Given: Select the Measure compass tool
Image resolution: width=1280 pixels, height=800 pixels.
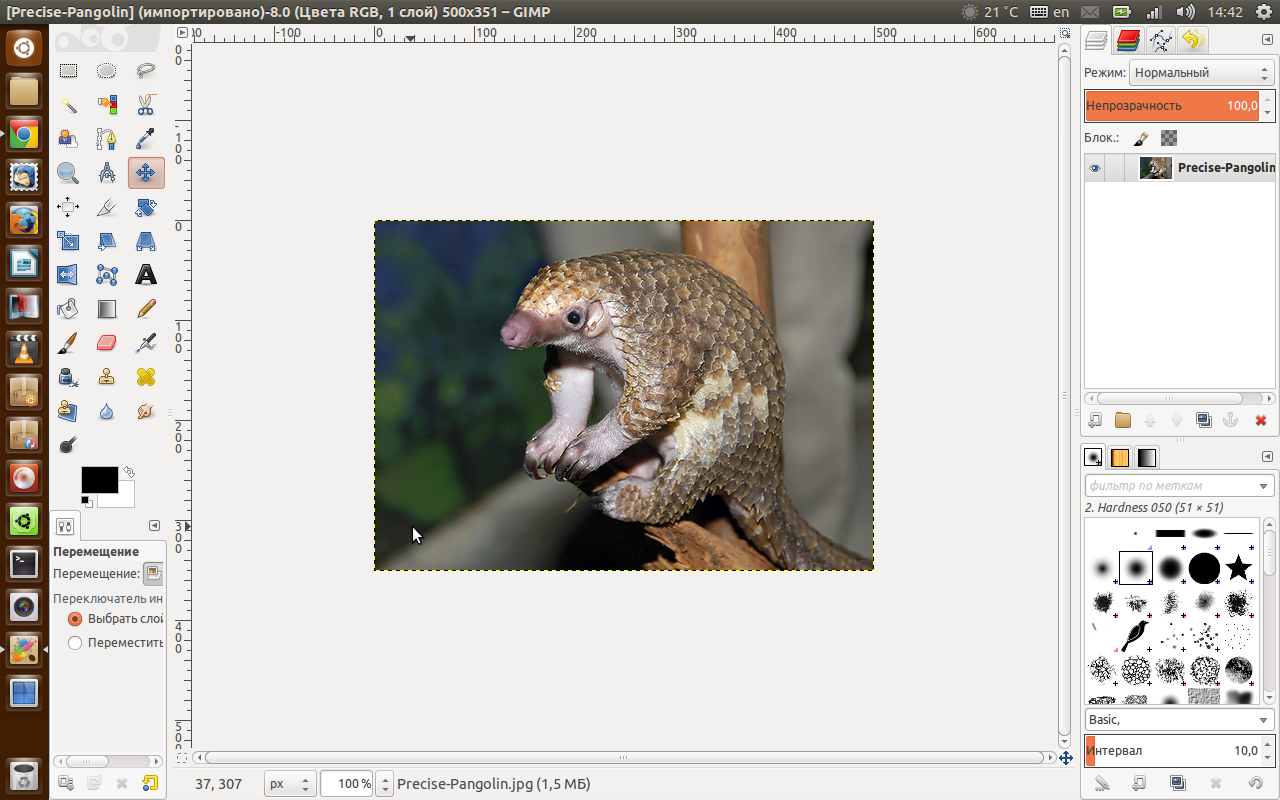Looking at the screenshot, I should pos(107,173).
